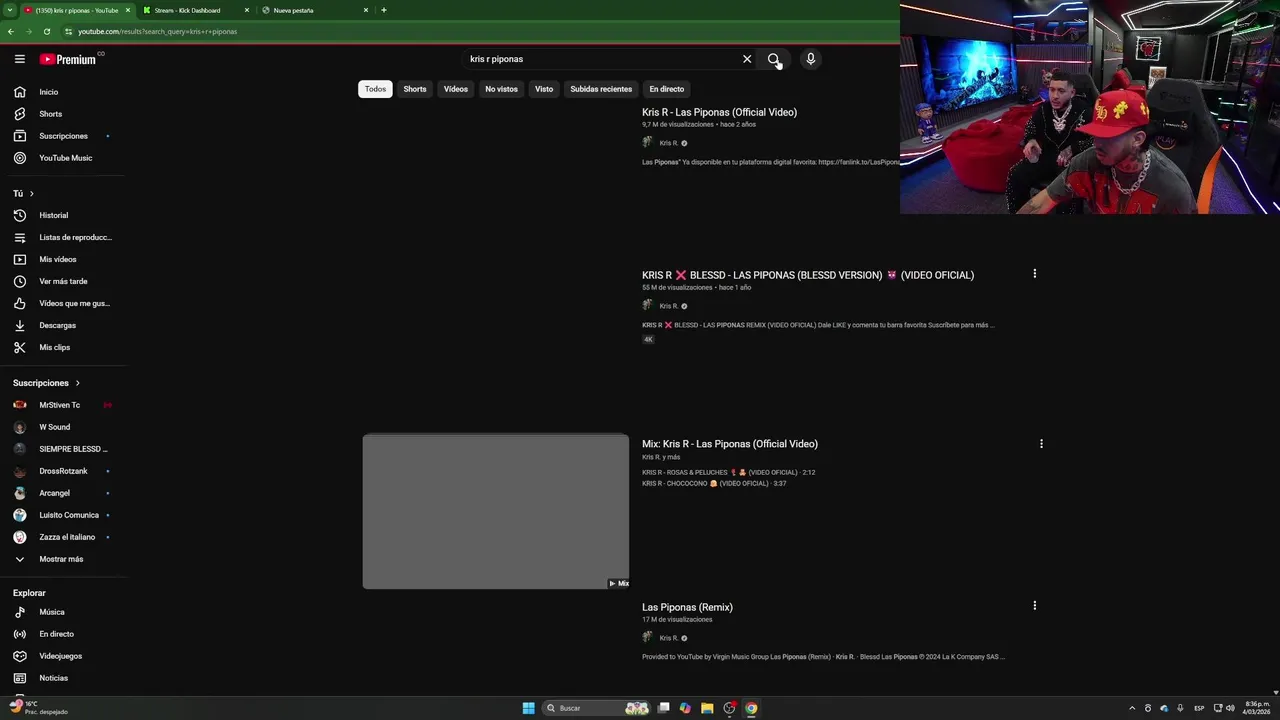The image size is (1280, 720).
Task: Select the Todos filter chip
Action: coord(375,89)
